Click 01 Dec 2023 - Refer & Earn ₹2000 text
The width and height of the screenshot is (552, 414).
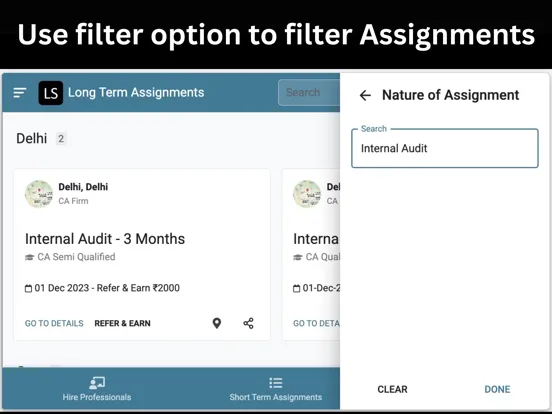point(107,288)
